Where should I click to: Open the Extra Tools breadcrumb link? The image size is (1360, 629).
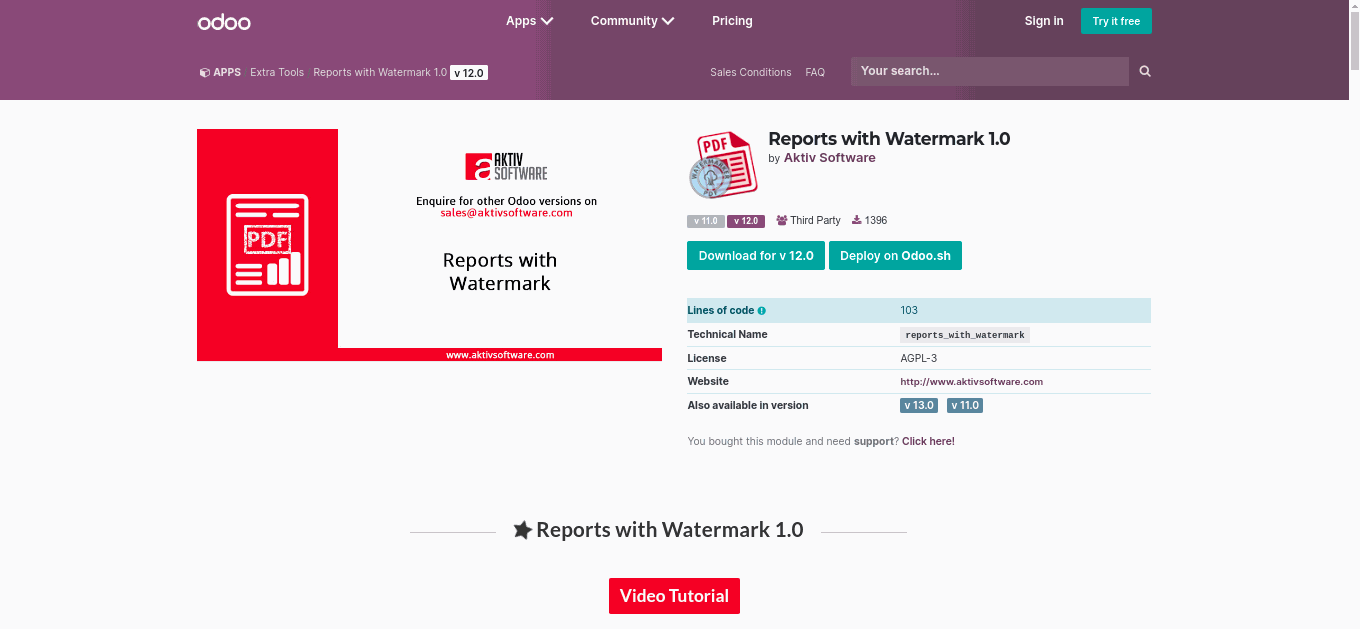[x=277, y=73]
